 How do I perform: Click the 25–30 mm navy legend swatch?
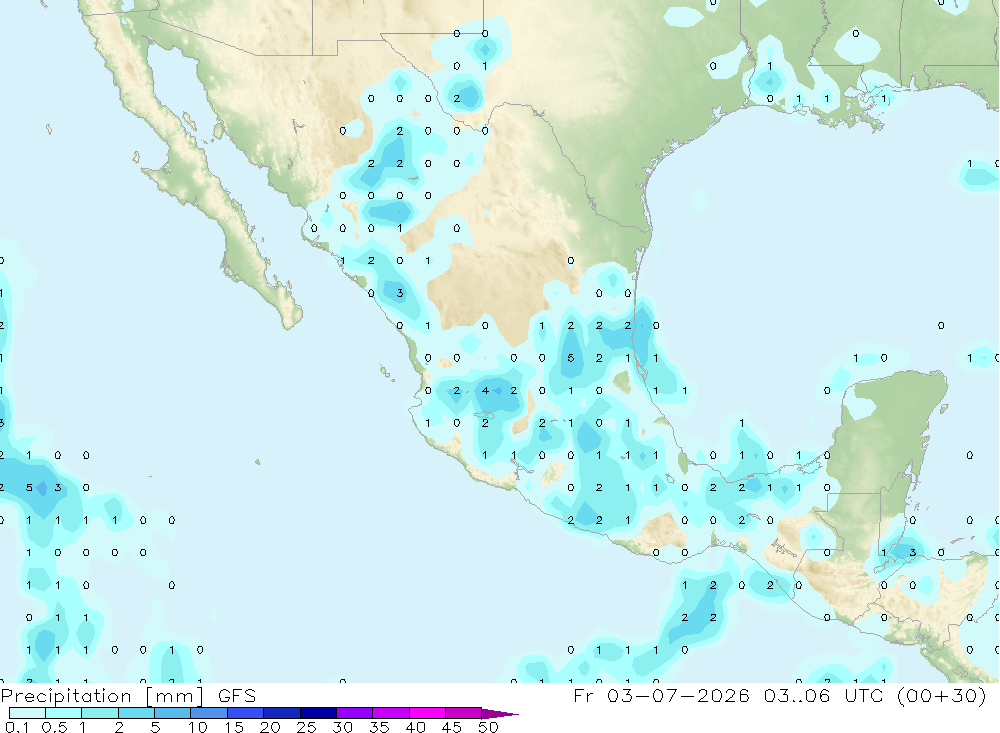point(318,713)
